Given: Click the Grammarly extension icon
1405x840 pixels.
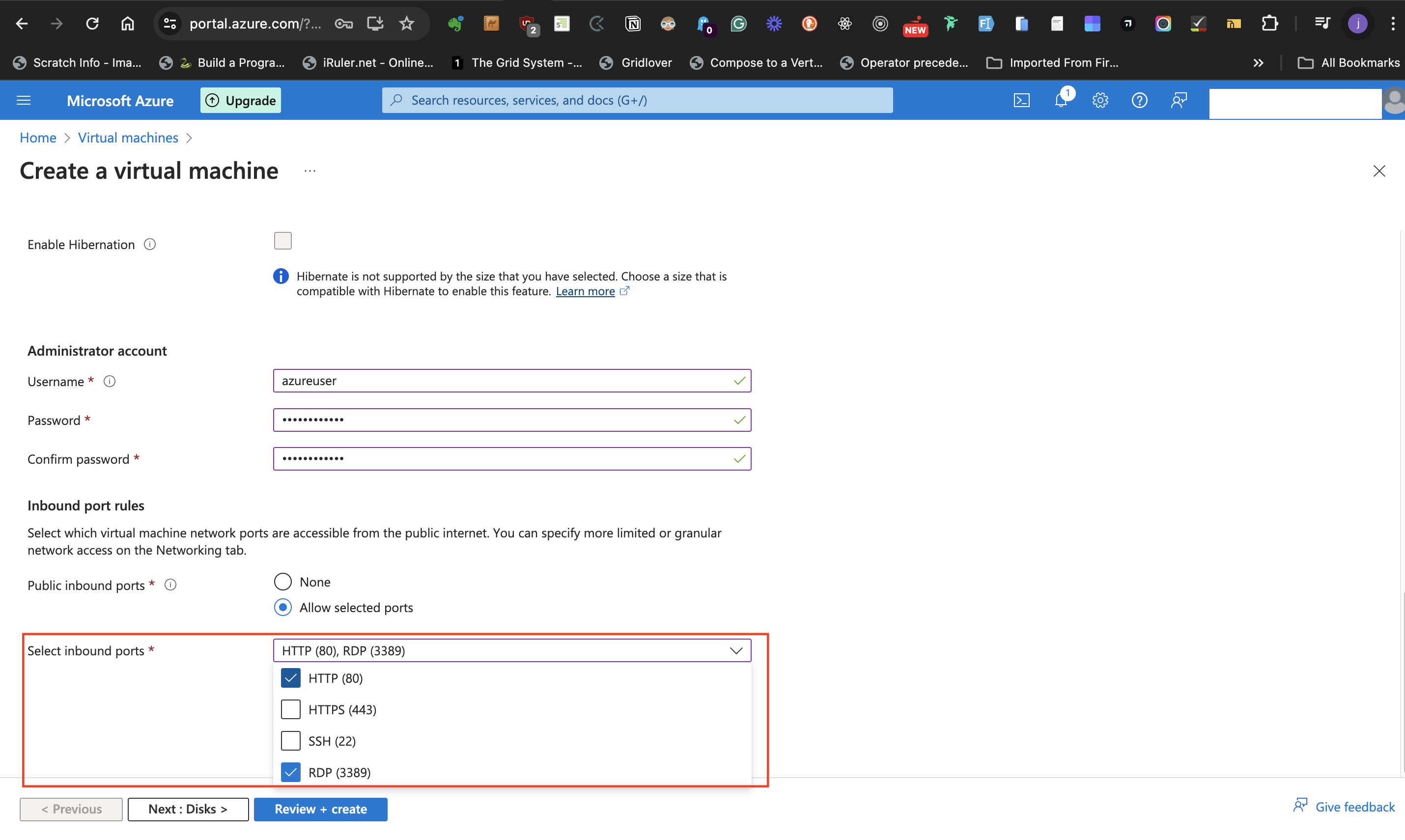Looking at the screenshot, I should click(739, 24).
